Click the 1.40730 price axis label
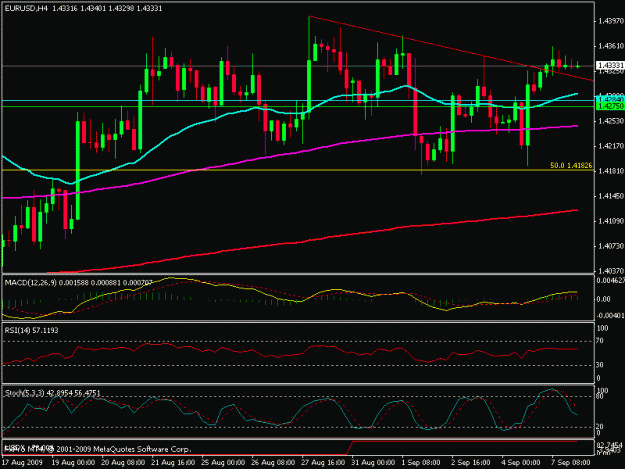 tap(611, 246)
